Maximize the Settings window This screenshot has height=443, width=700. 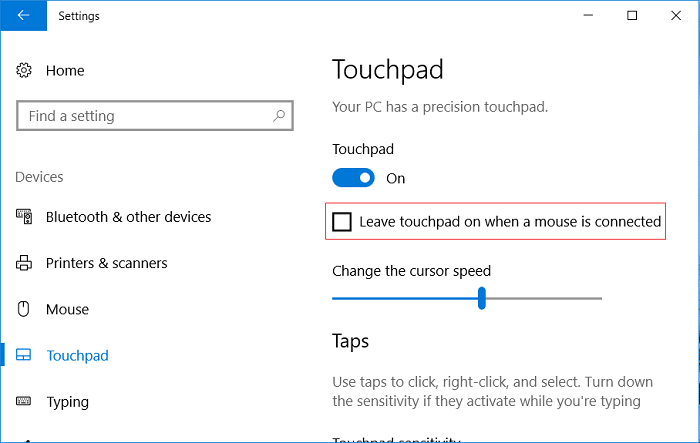pos(632,16)
